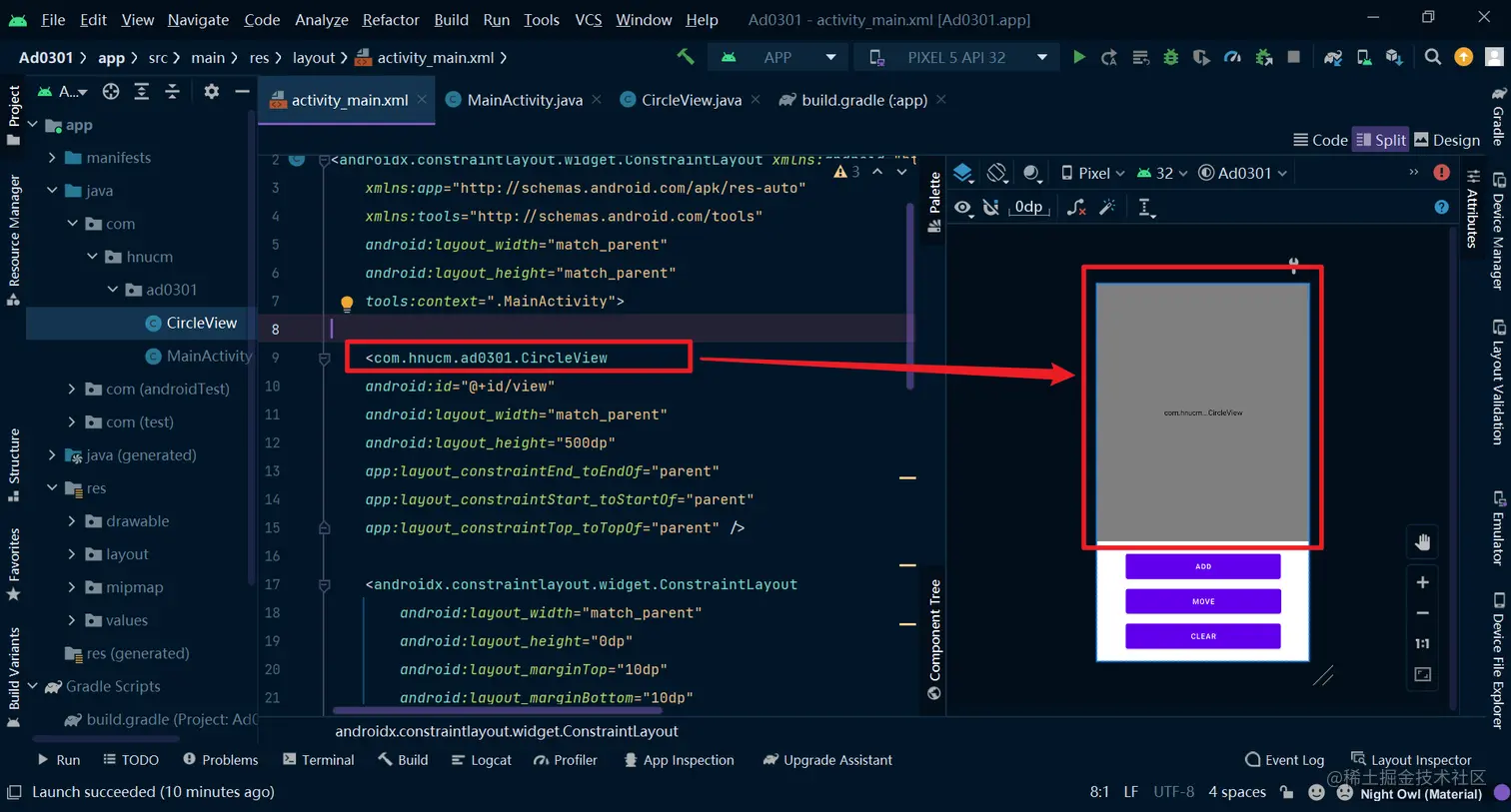Open the Logcat tool window

482,760
